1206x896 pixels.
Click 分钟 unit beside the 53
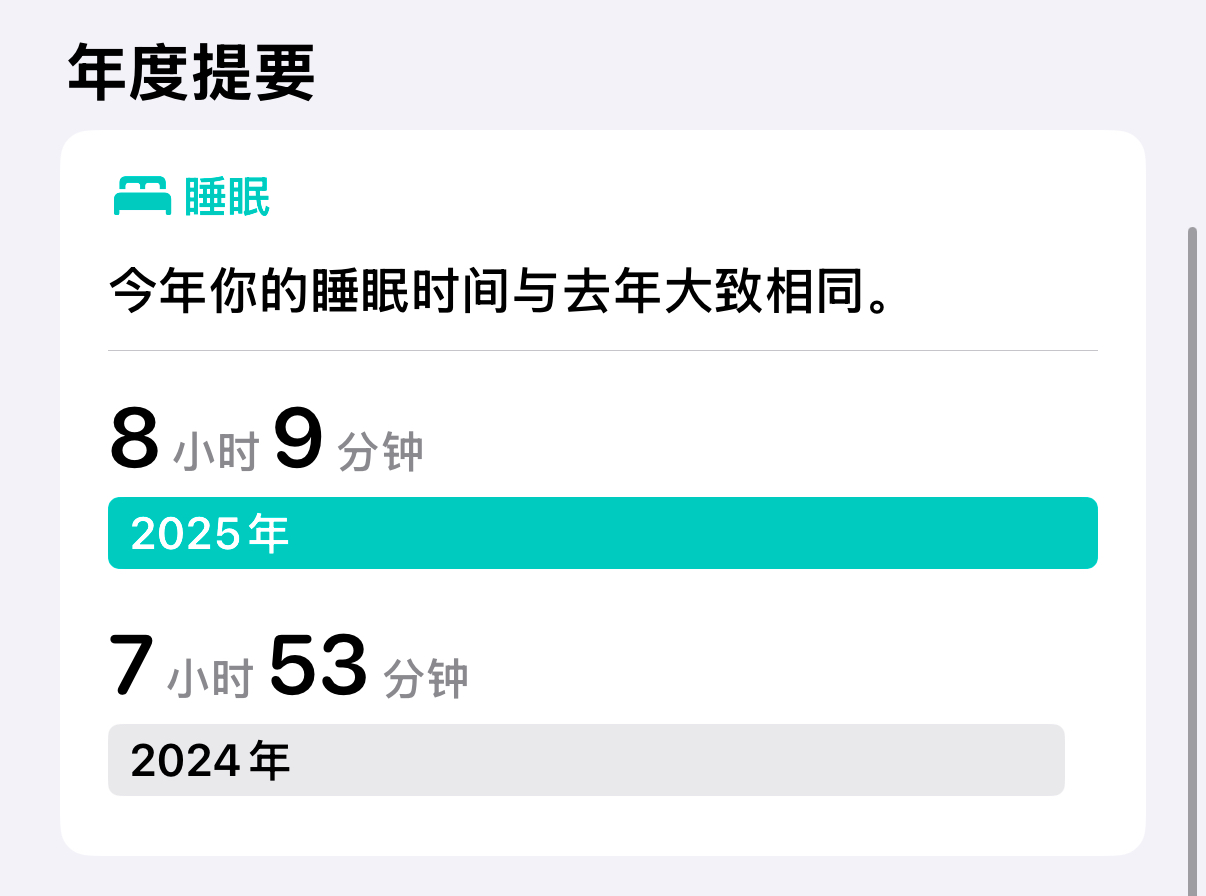pyautogui.click(x=426, y=679)
